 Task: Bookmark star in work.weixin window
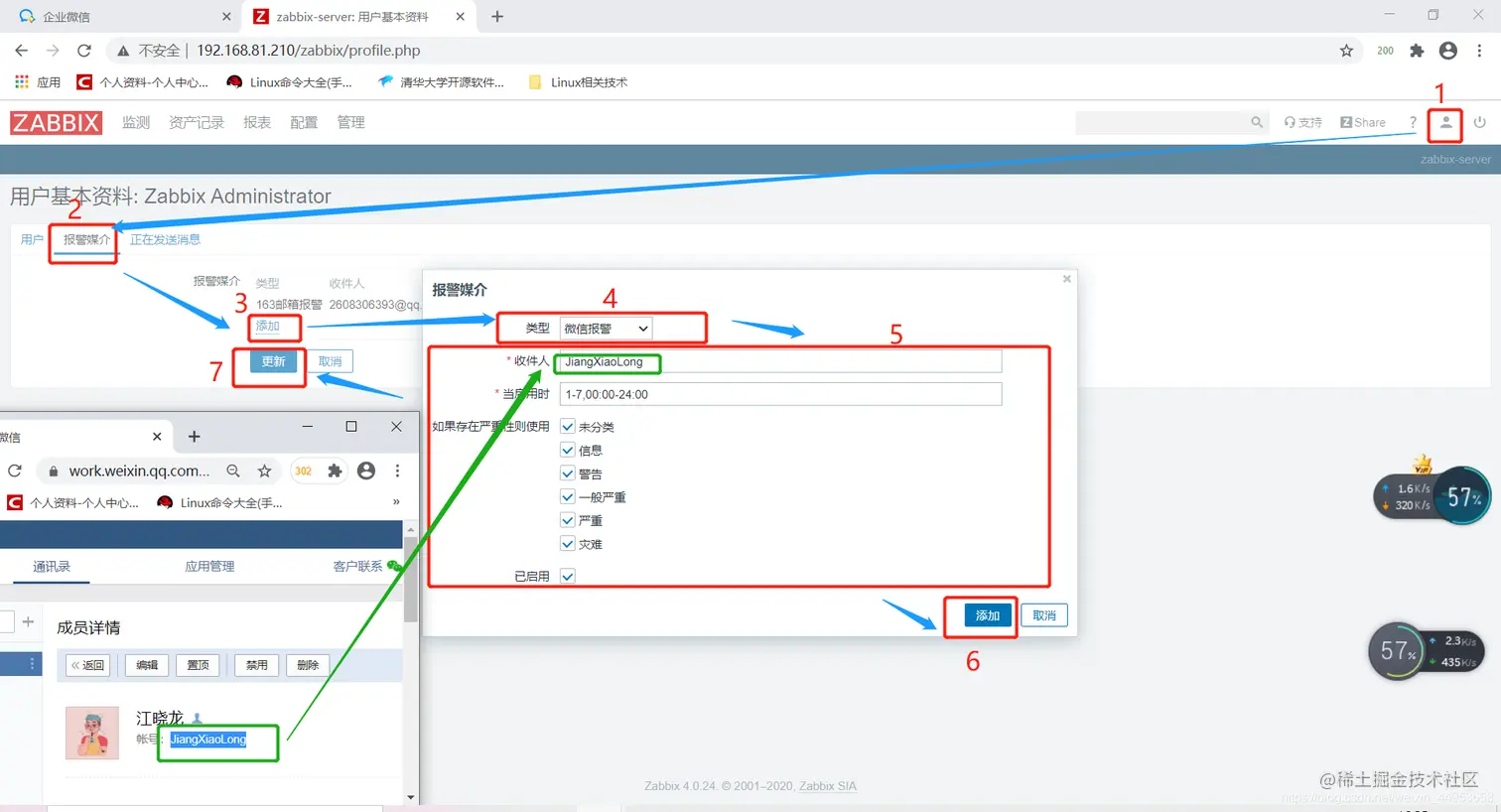[265, 471]
